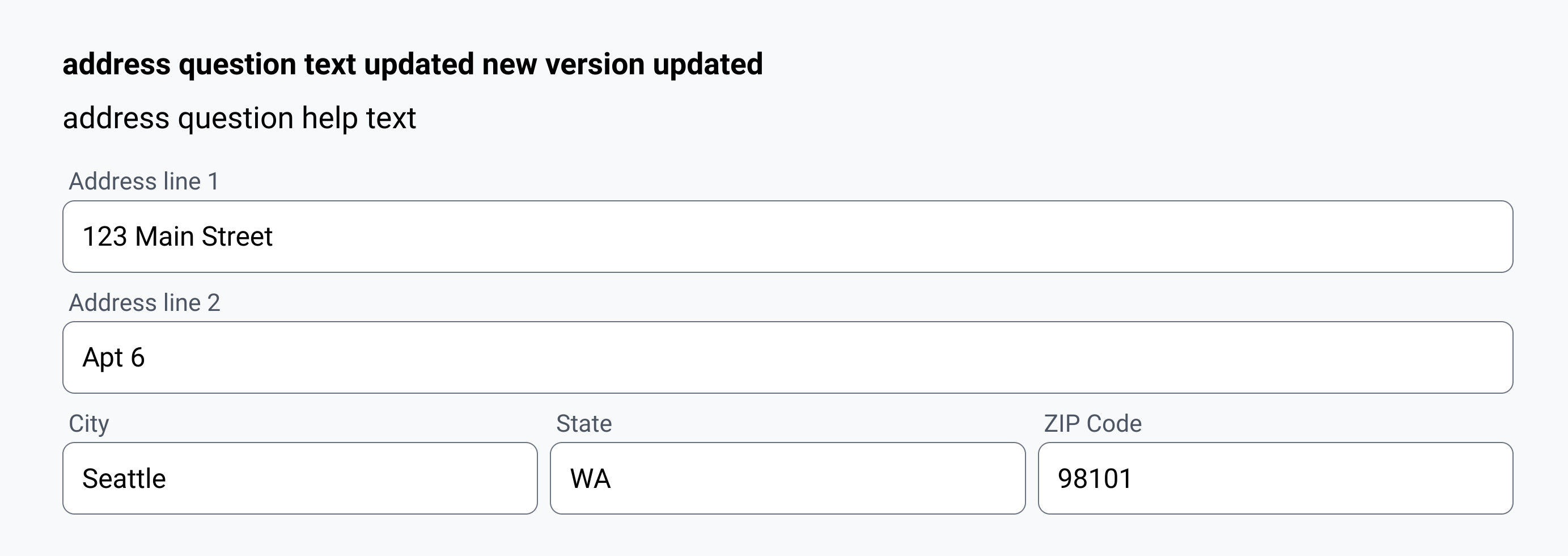Click the 'City' label

point(90,424)
